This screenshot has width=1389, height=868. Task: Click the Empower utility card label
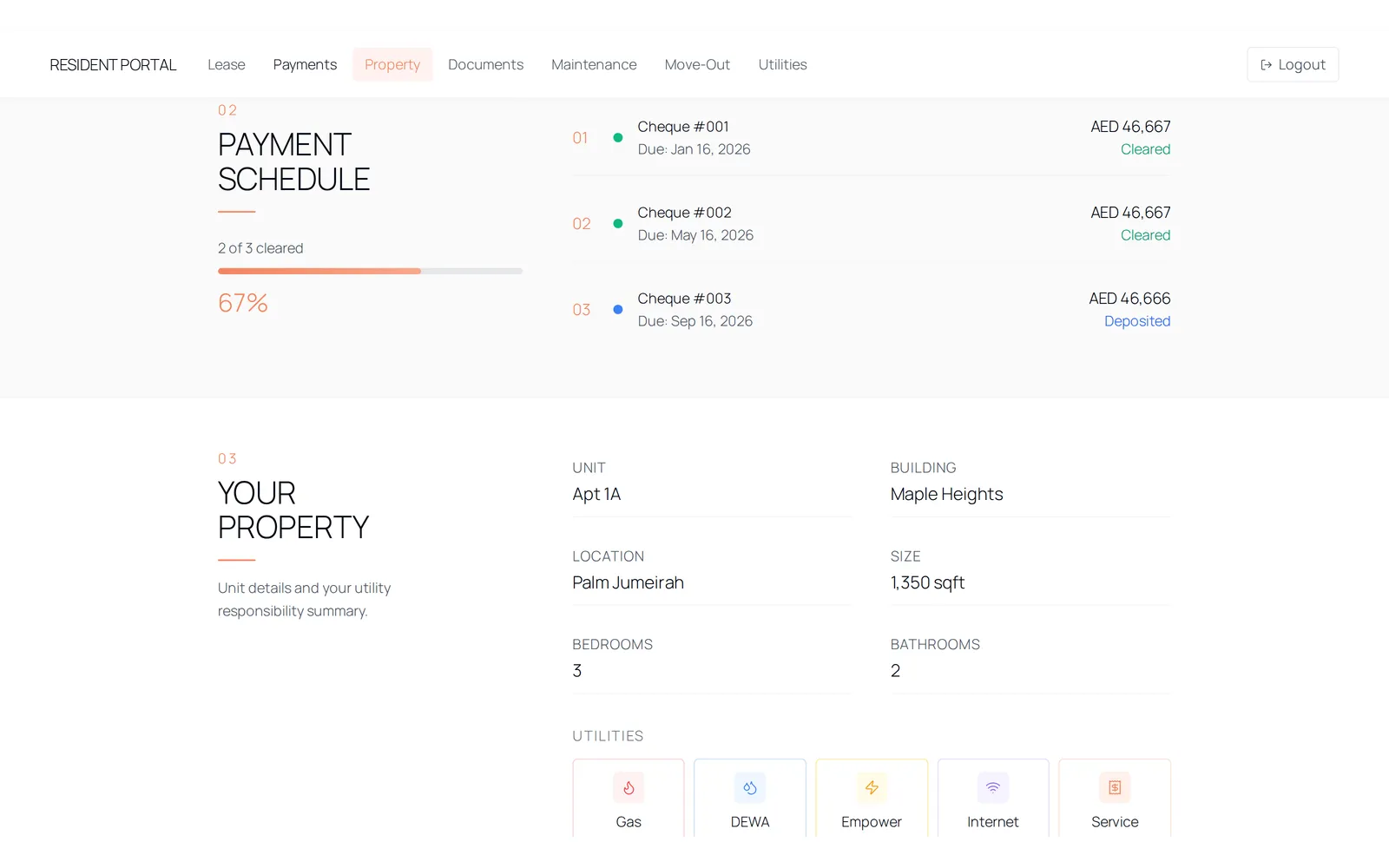point(872,822)
